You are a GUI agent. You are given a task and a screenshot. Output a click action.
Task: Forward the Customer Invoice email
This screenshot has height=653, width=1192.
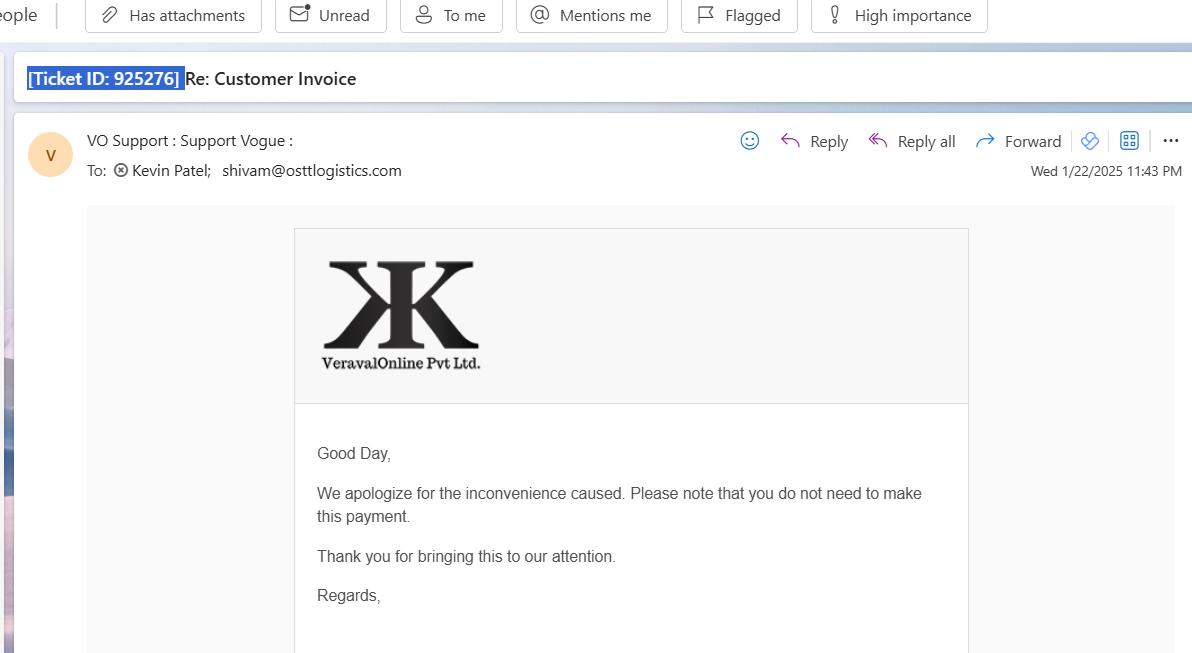pyautogui.click(x=1018, y=141)
